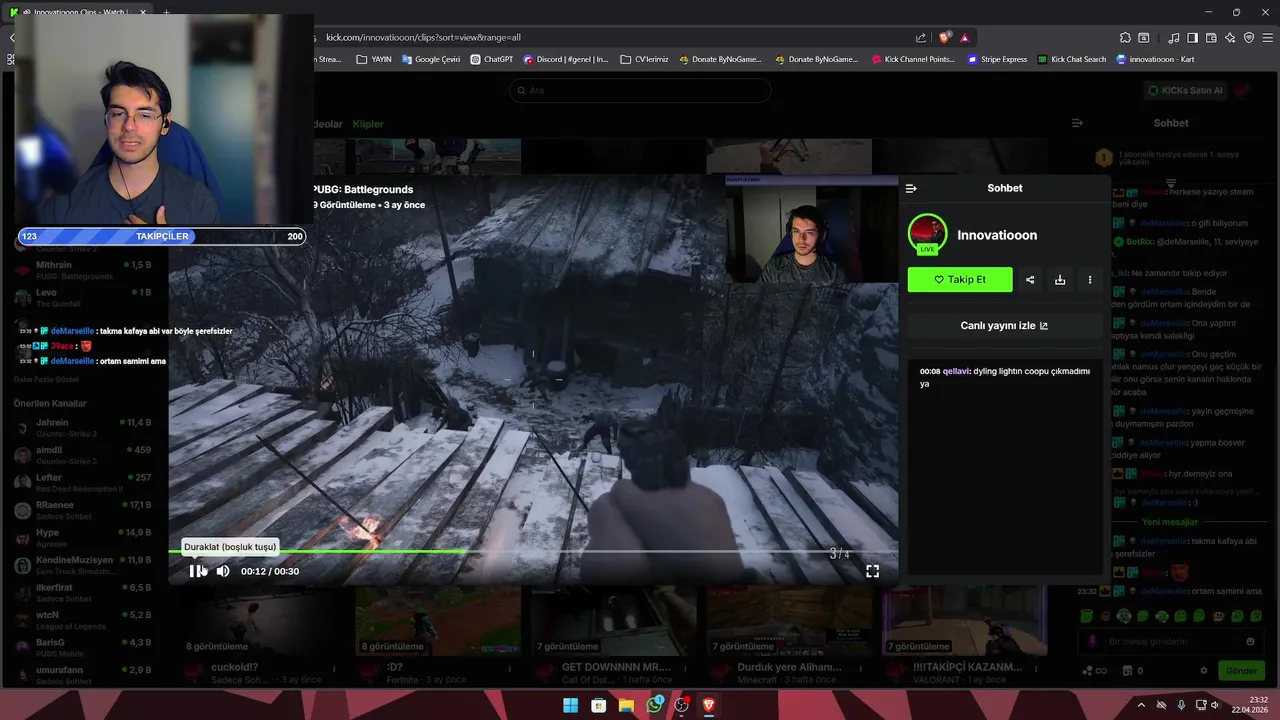Show hidden system tray icons chevron

point(1141,705)
